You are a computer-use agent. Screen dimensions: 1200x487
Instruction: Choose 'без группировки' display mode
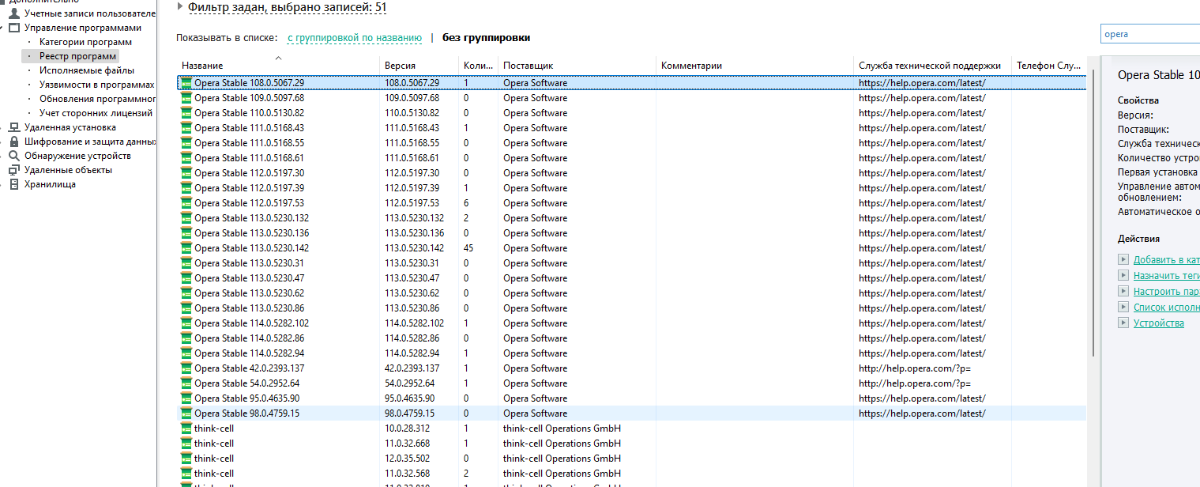(486, 37)
